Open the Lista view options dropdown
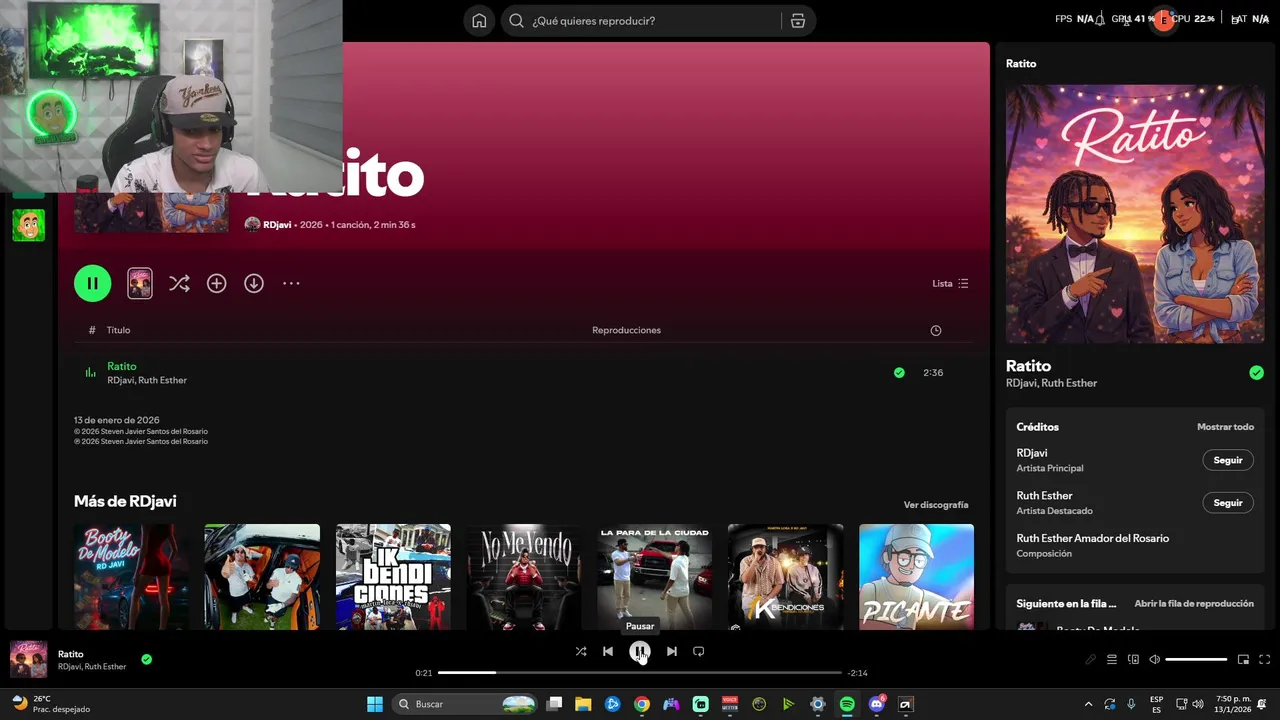 click(950, 284)
